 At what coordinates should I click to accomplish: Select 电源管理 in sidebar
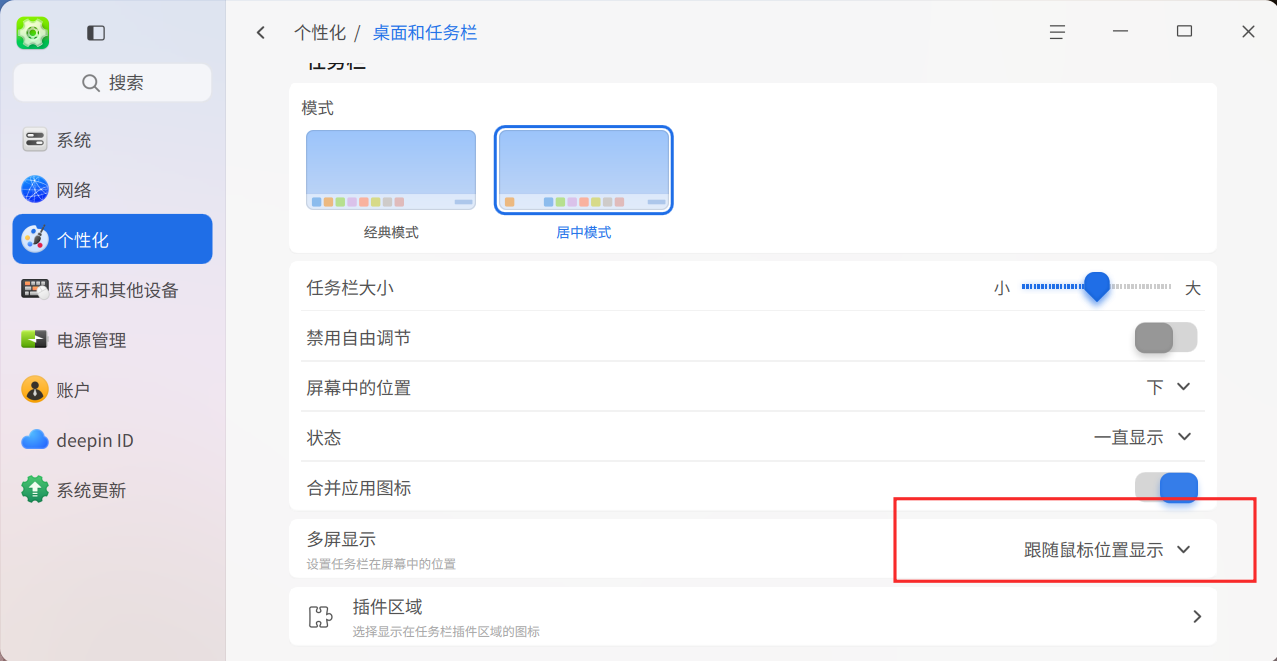[x=112, y=340]
